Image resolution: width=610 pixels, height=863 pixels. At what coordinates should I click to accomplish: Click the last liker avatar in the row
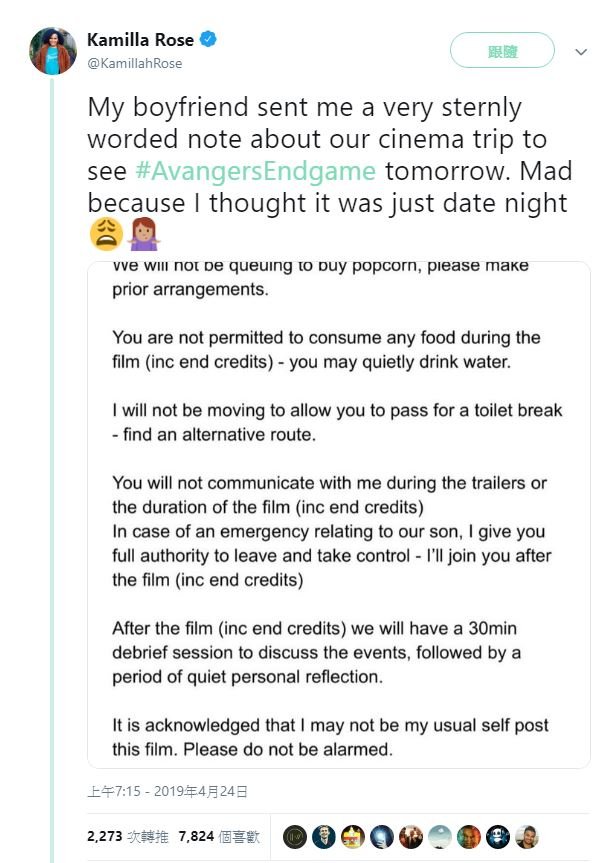(x=528, y=836)
